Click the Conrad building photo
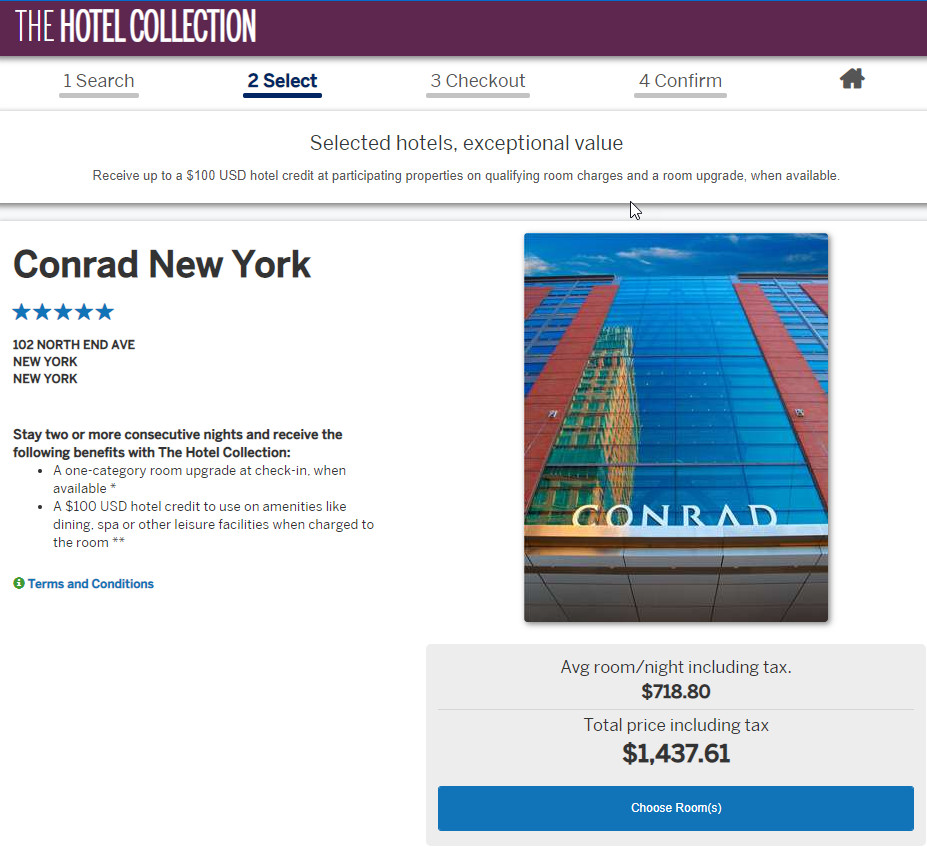 (675, 427)
